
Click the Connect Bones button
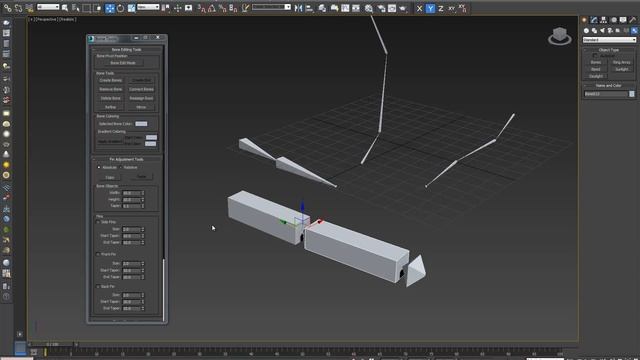[141, 89]
